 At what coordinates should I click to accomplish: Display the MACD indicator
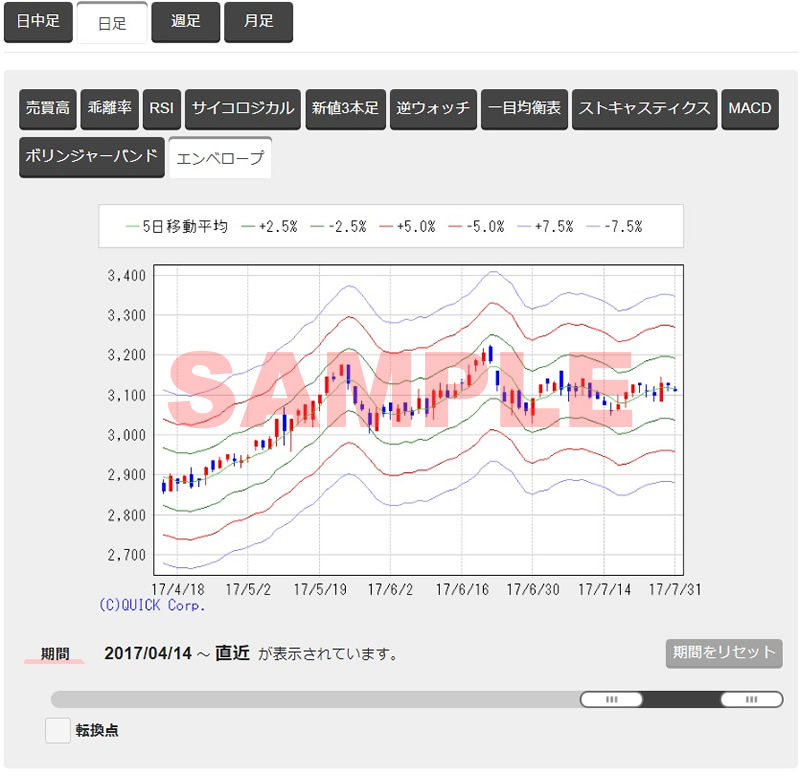pos(750,109)
